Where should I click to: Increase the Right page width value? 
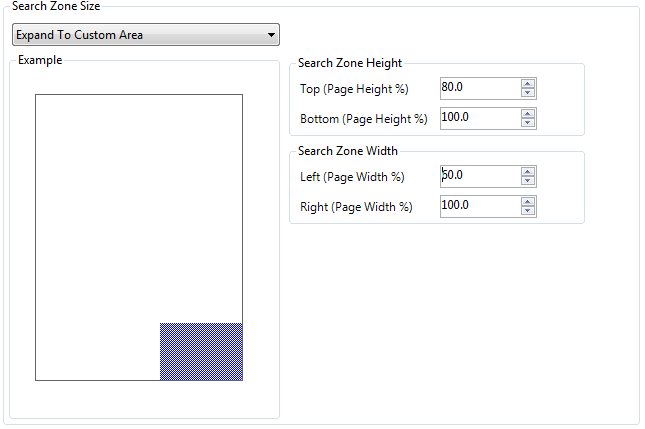click(528, 201)
